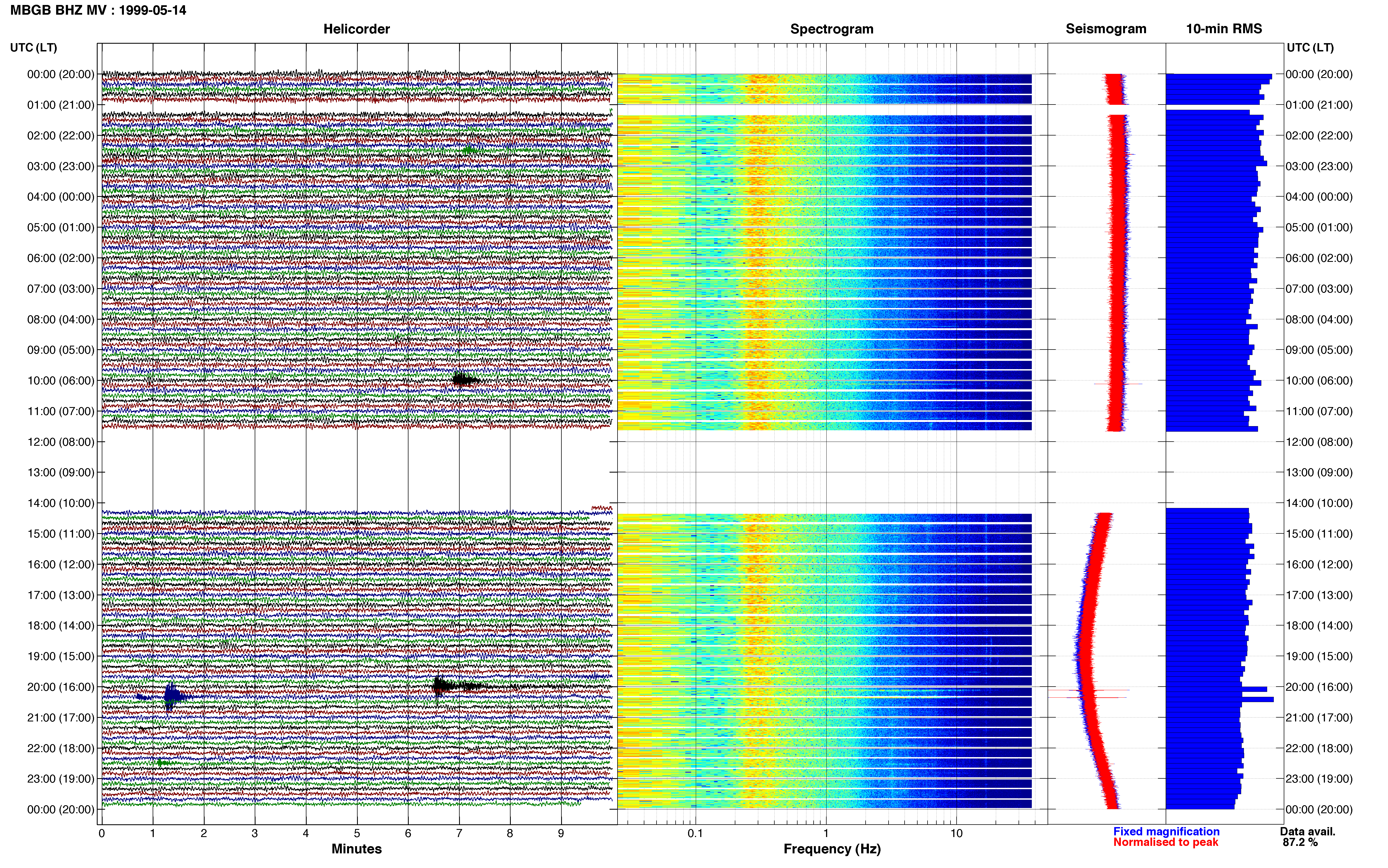Viewport: 1388px width, 868px height.
Task: Select the 'Helicorder' panel heading
Action: pyautogui.click(x=356, y=29)
